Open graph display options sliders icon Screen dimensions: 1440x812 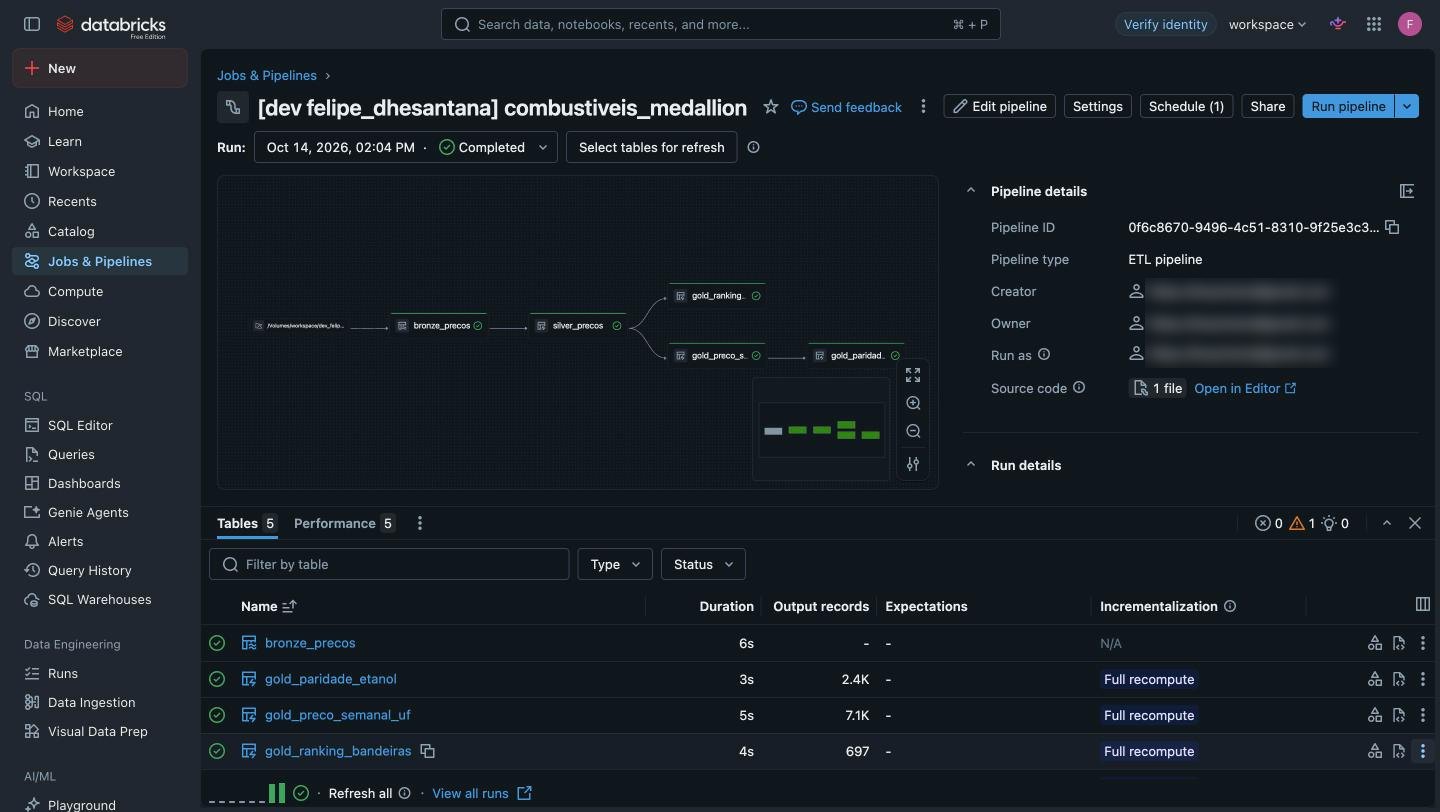coord(913,464)
